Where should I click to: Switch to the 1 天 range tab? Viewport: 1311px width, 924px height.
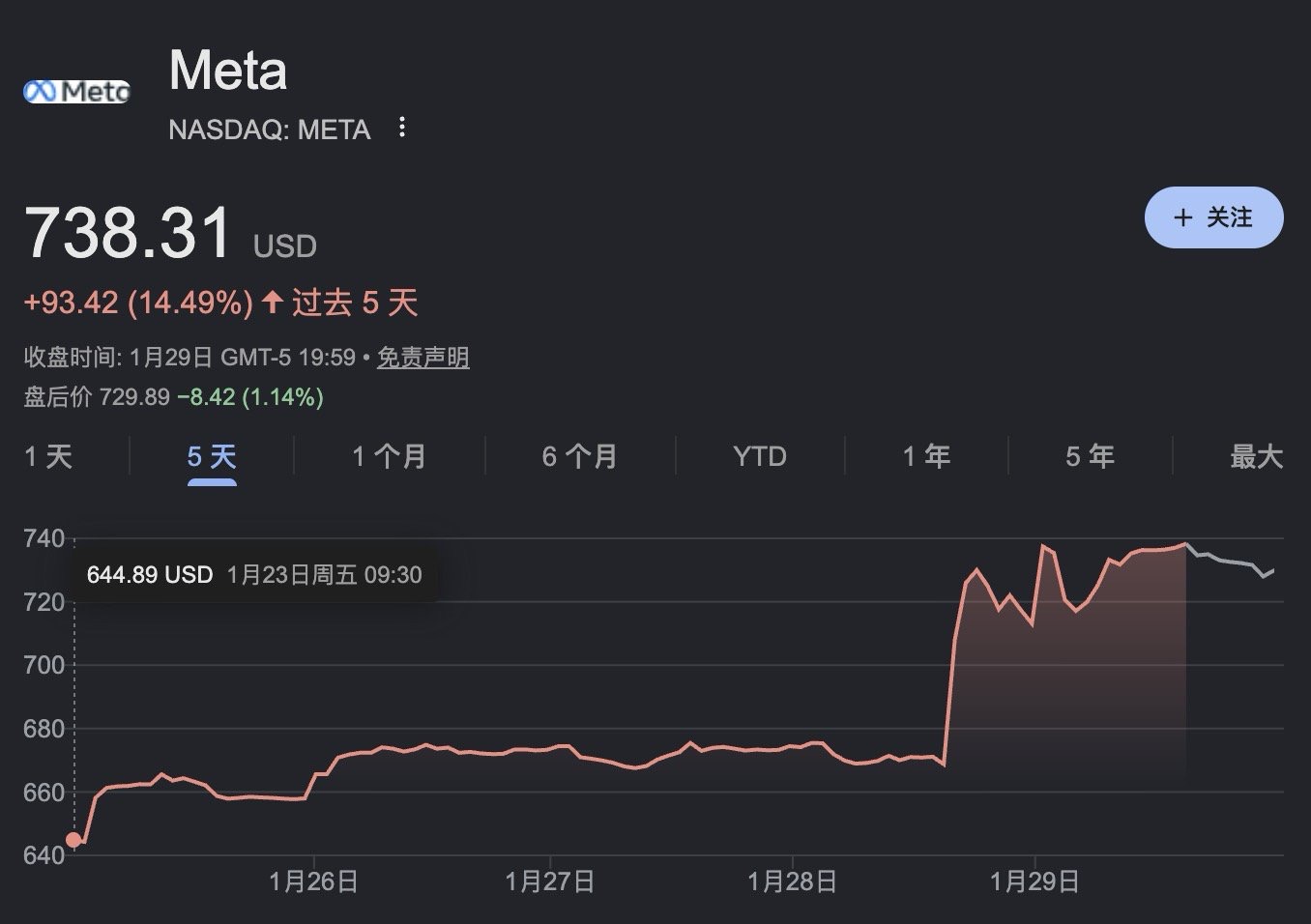[x=48, y=456]
